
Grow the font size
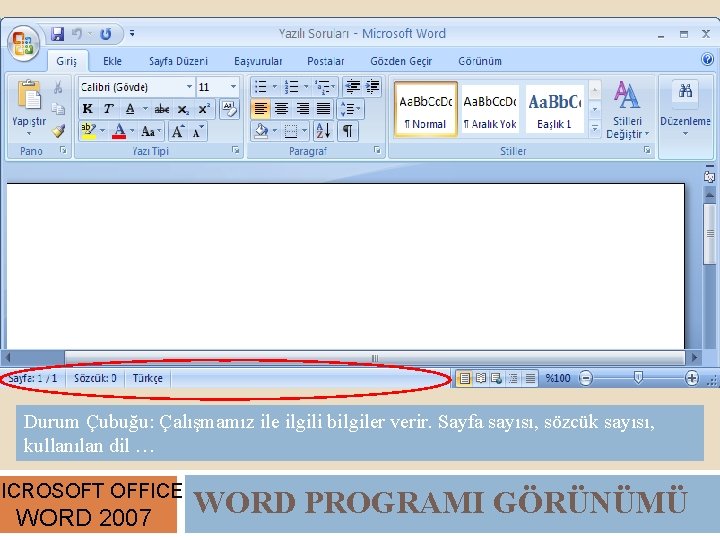tap(178, 131)
